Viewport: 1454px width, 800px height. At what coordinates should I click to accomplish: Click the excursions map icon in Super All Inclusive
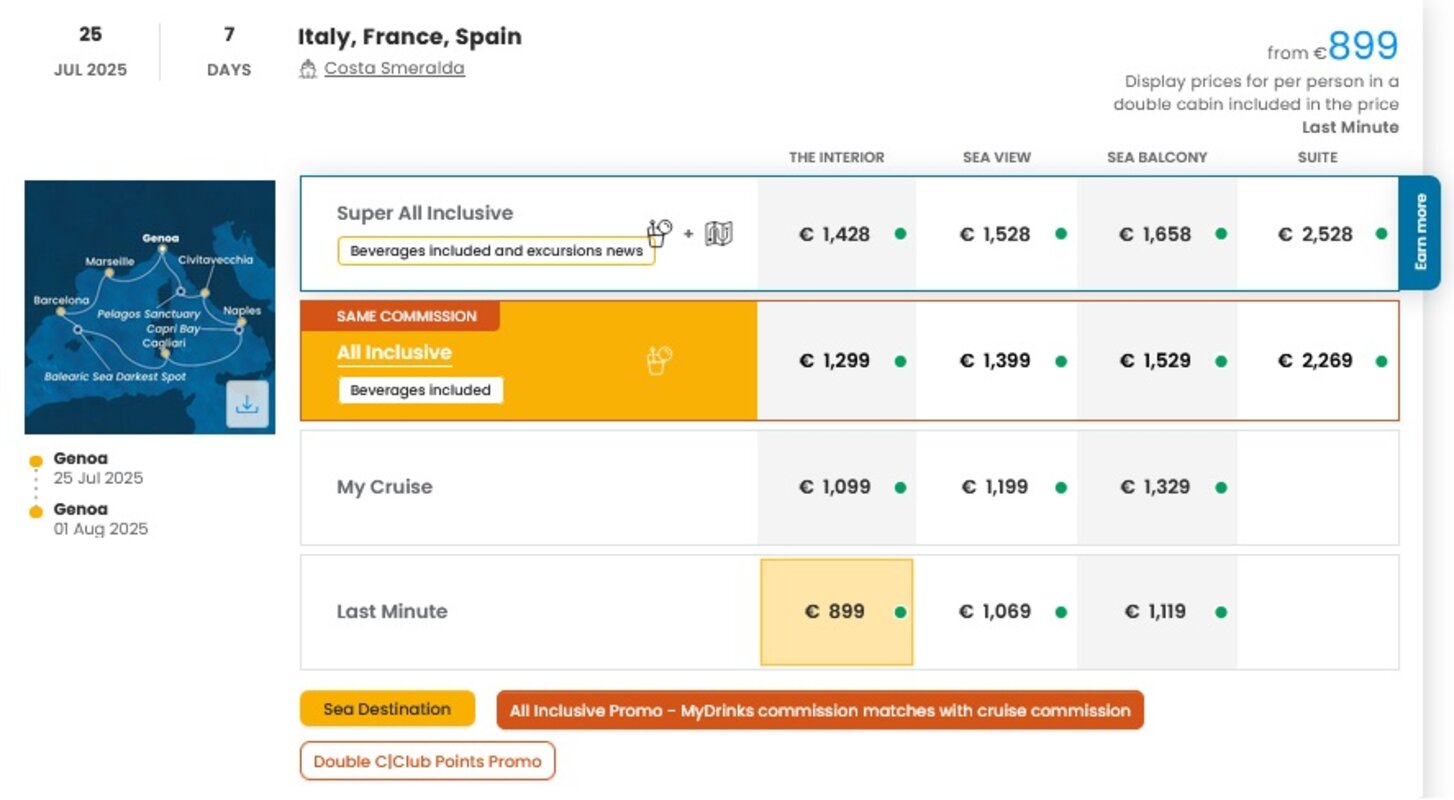(719, 234)
